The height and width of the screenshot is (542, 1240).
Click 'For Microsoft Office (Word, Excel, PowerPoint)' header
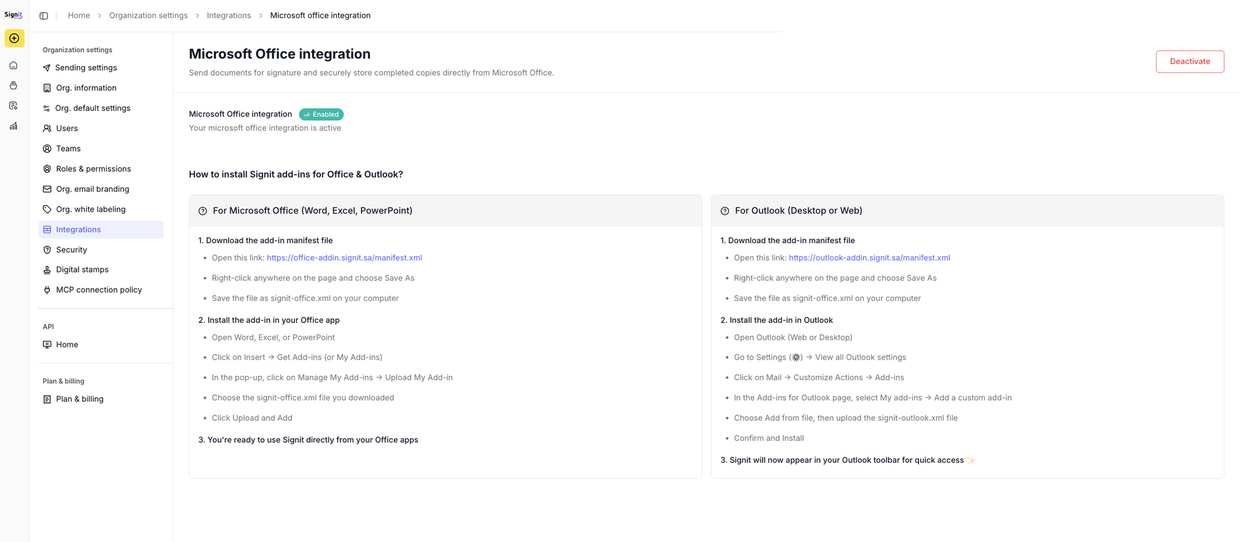tap(313, 211)
